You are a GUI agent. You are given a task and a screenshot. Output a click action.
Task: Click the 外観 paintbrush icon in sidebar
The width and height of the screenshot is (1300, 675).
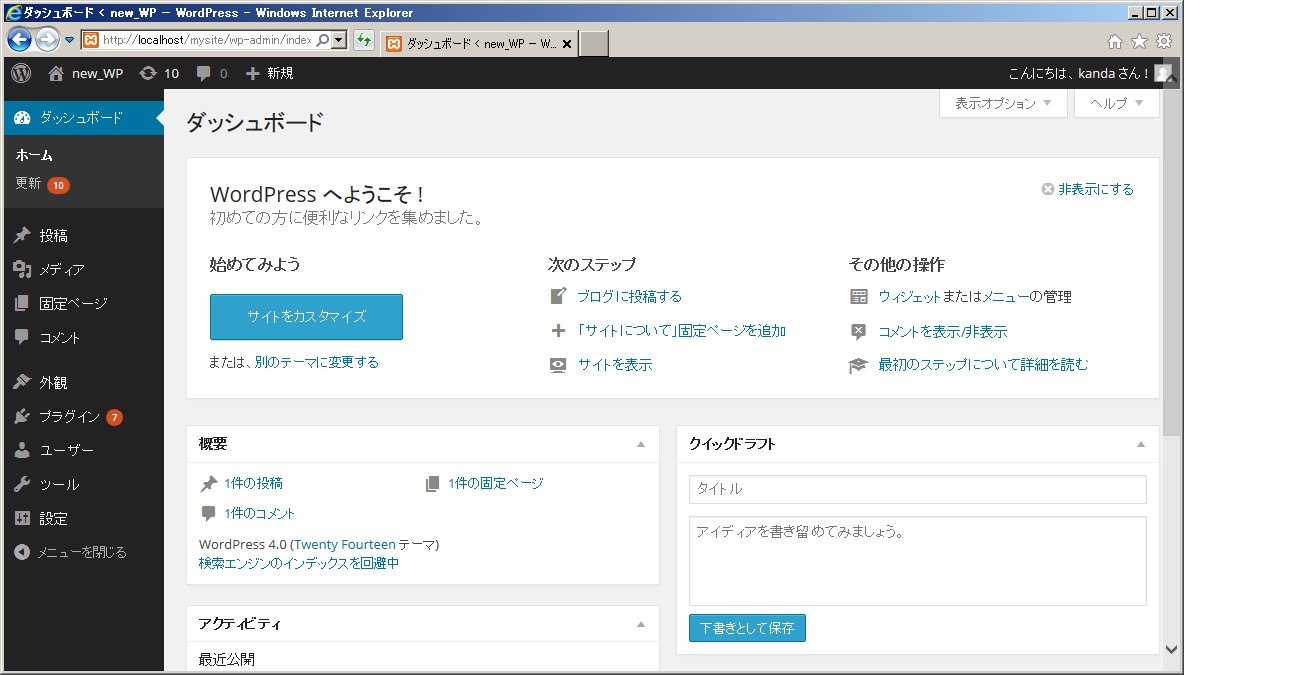tap(22, 382)
